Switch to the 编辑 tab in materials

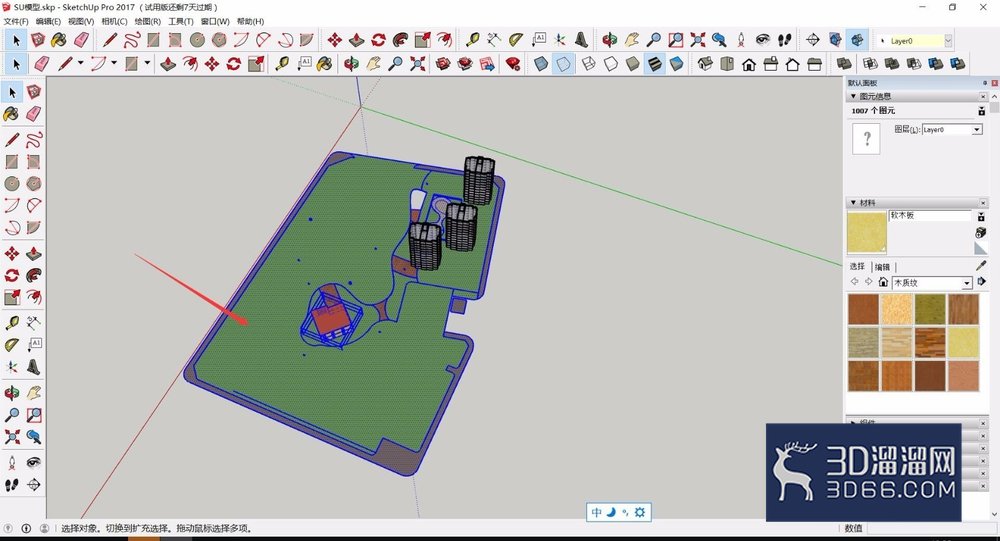882,267
